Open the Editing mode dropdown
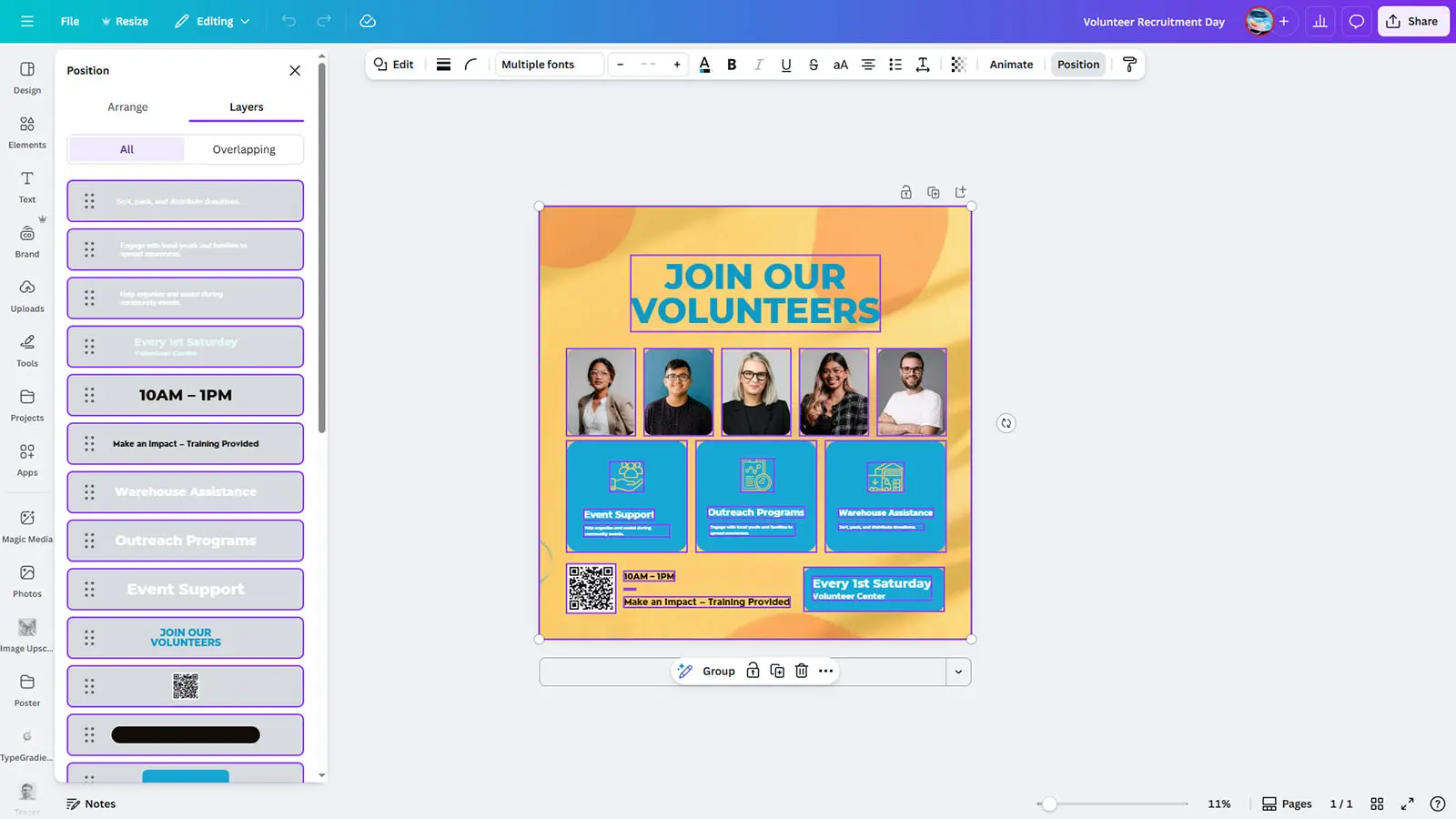This screenshot has height=819, width=1456. point(212,21)
